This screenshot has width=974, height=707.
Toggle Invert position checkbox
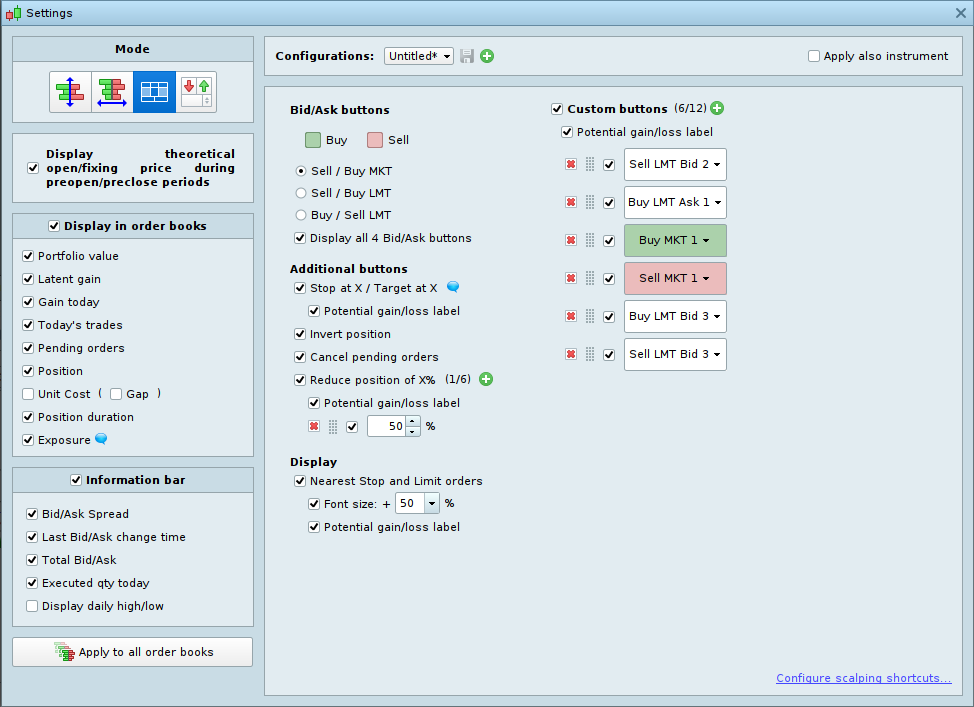(300, 334)
